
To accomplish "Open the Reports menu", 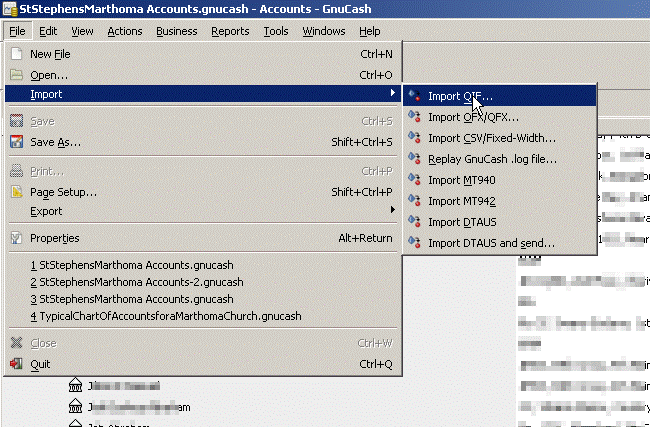I will (230, 31).
